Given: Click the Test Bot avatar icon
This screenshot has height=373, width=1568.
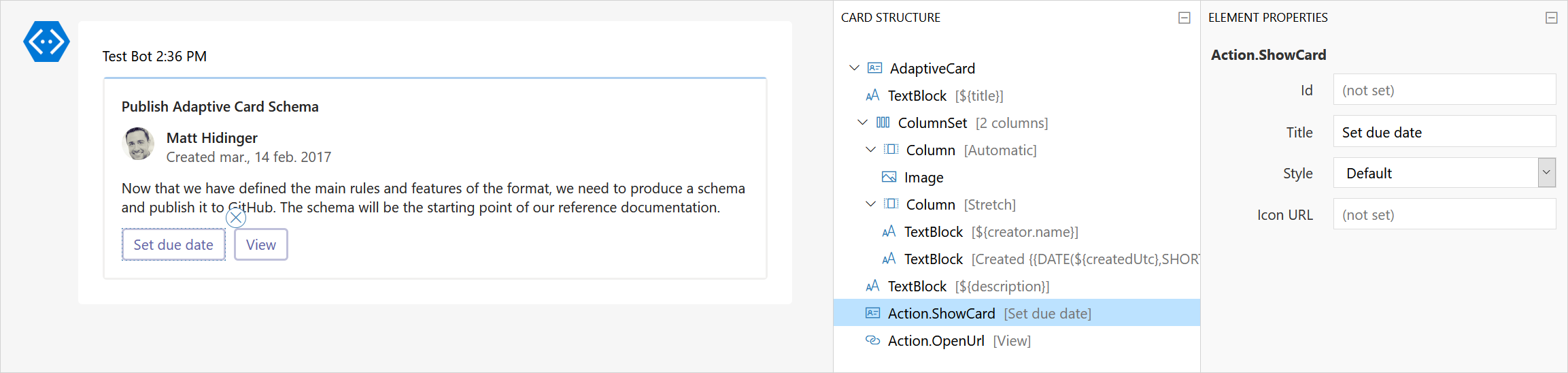Looking at the screenshot, I should tap(46, 42).
